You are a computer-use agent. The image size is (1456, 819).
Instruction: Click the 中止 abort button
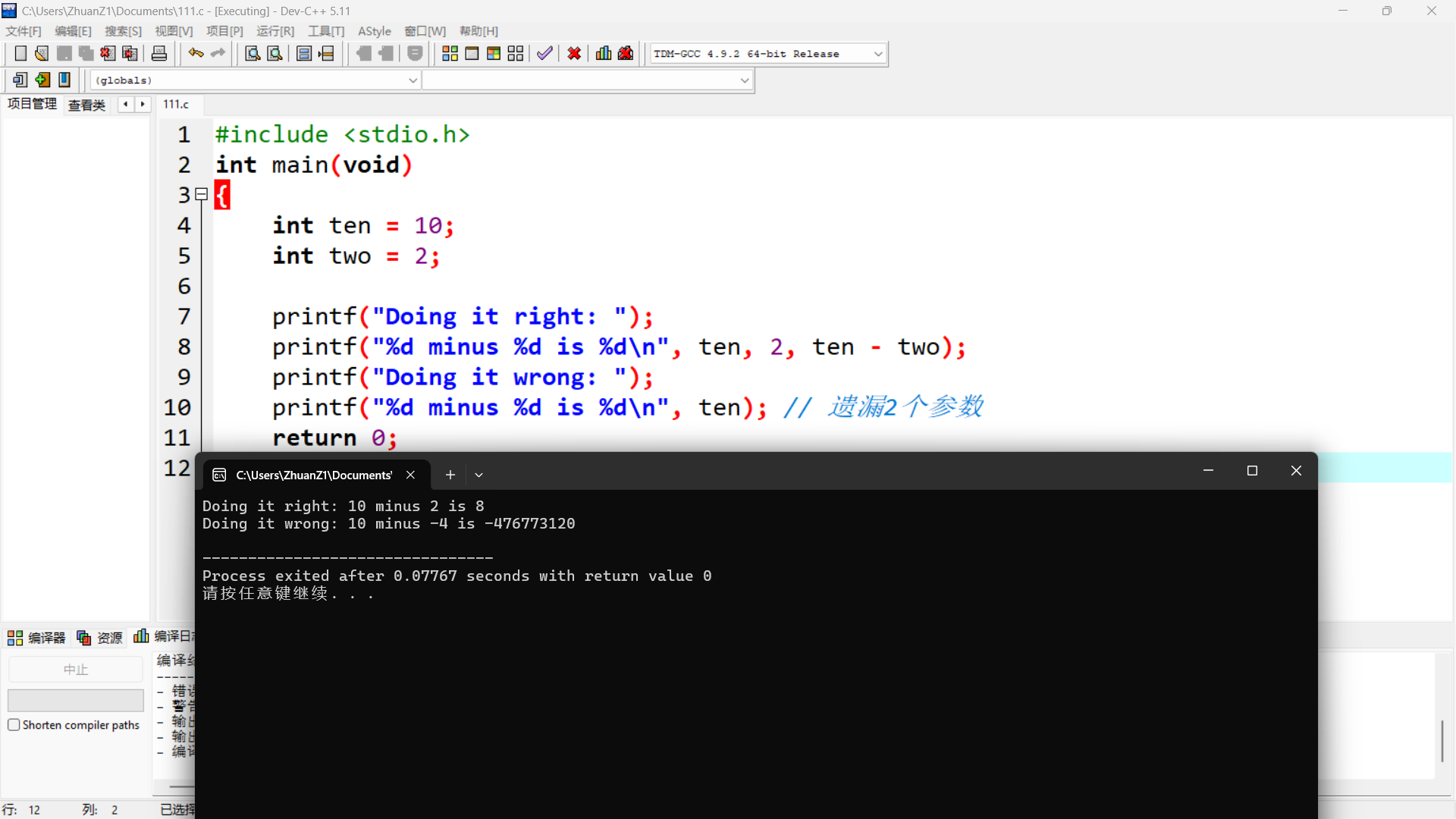point(75,670)
